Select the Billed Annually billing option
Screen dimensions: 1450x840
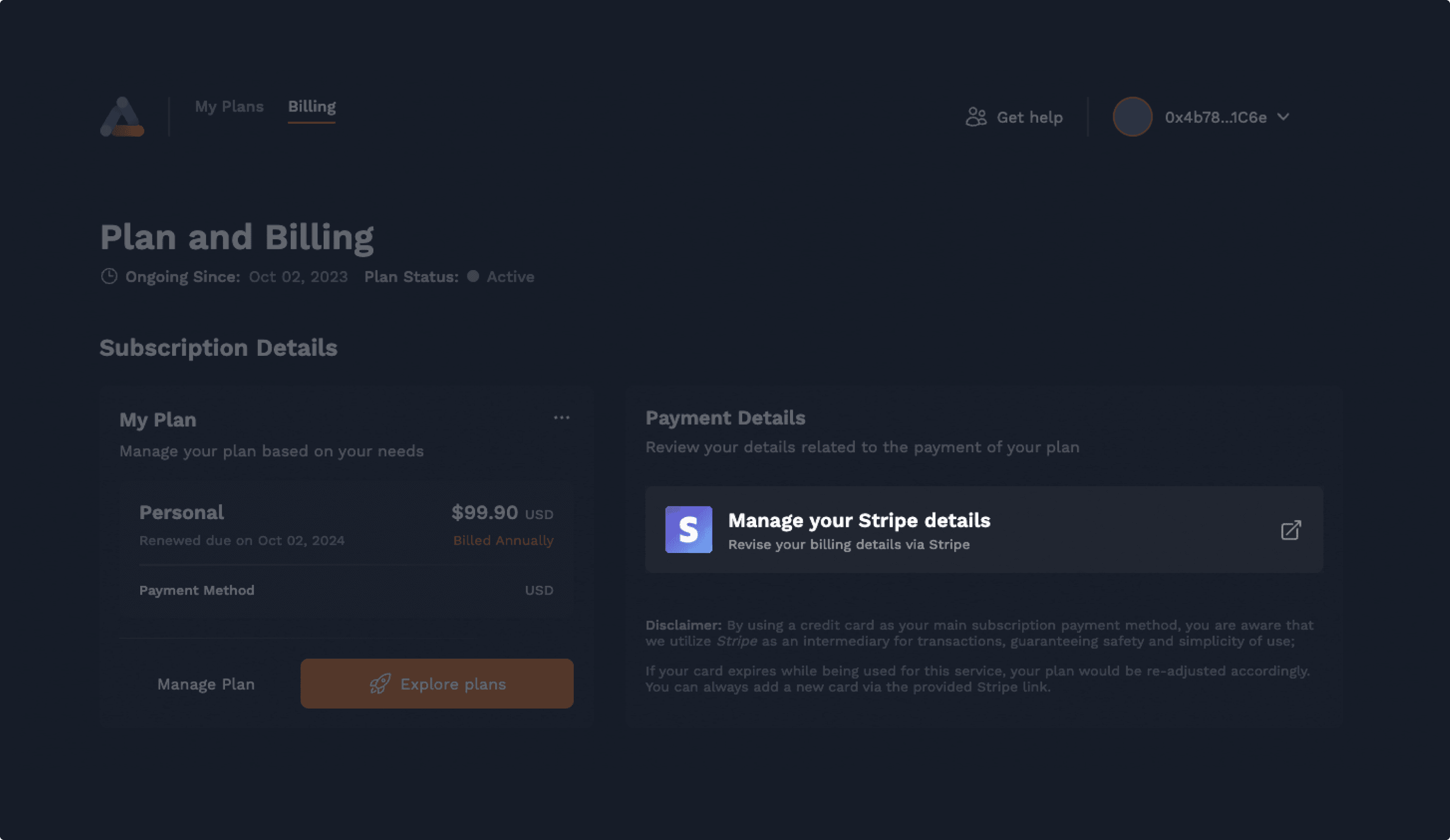coord(503,540)
